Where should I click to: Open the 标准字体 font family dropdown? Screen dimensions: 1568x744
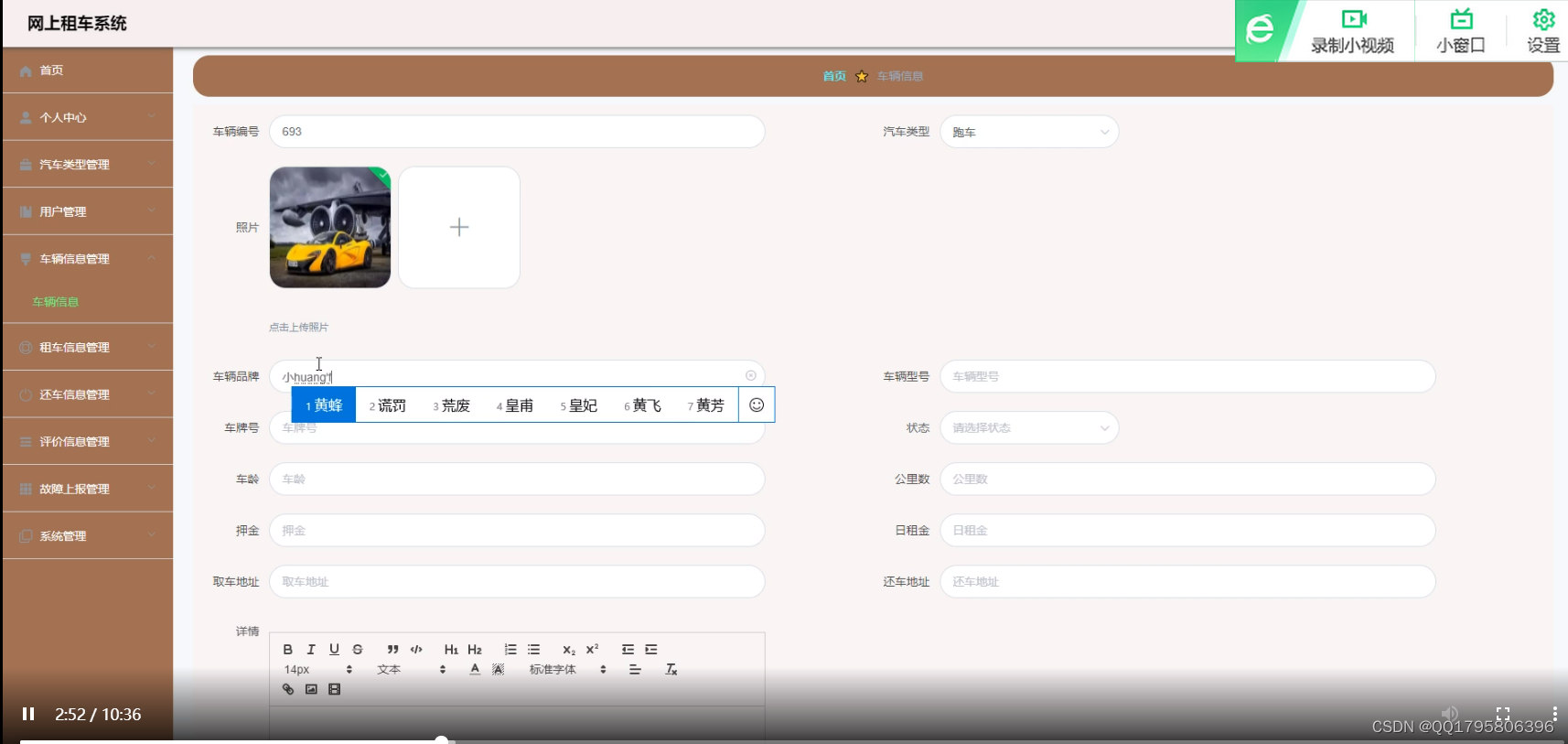pos(568,670)
